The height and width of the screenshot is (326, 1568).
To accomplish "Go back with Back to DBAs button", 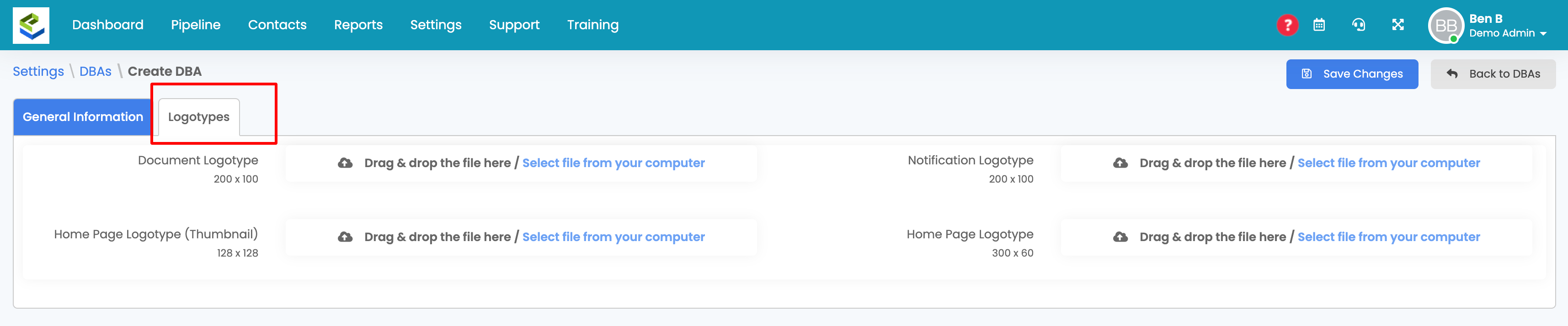I will point(1493,74).
